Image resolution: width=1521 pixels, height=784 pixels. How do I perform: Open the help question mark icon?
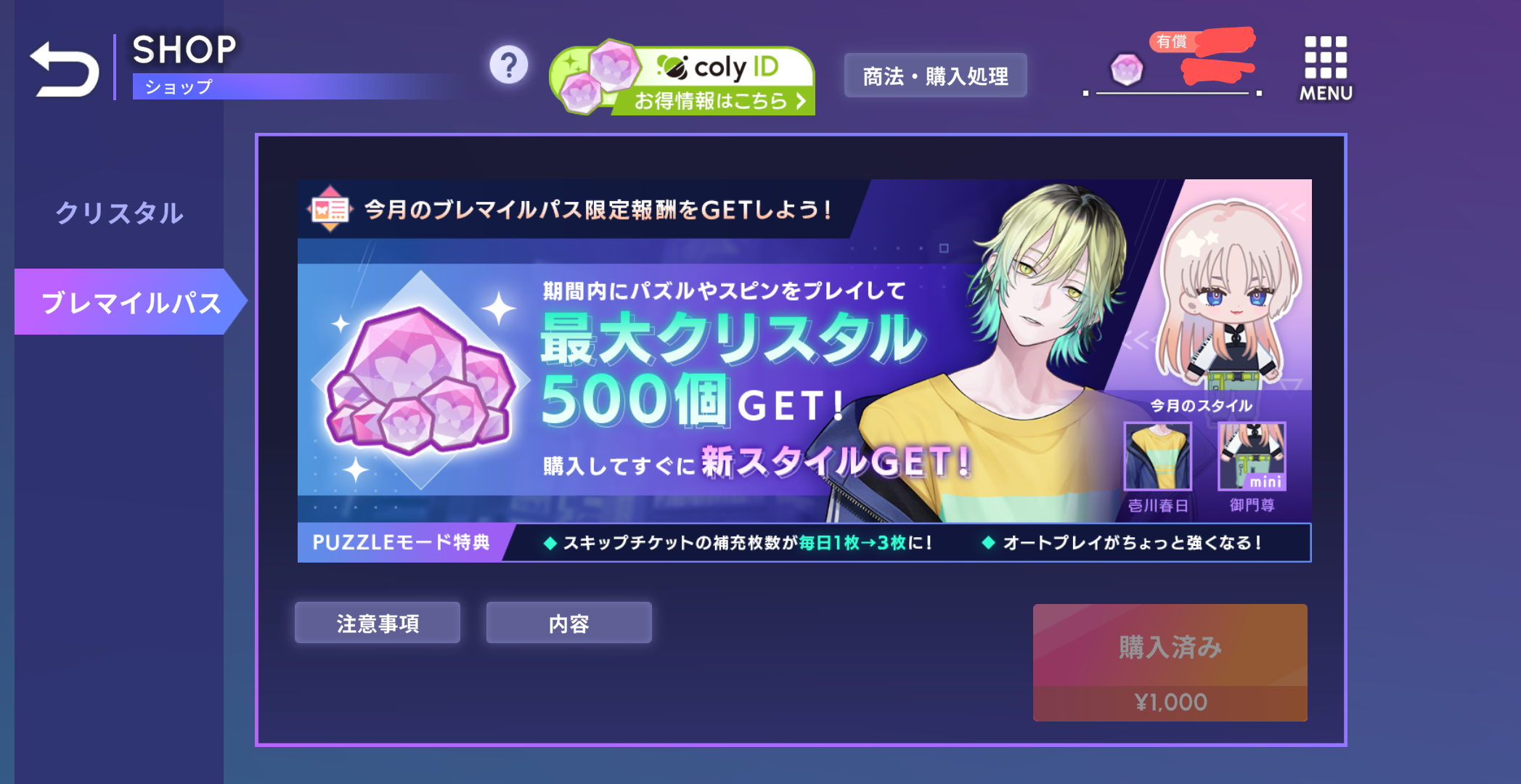(x=509, y=65)
